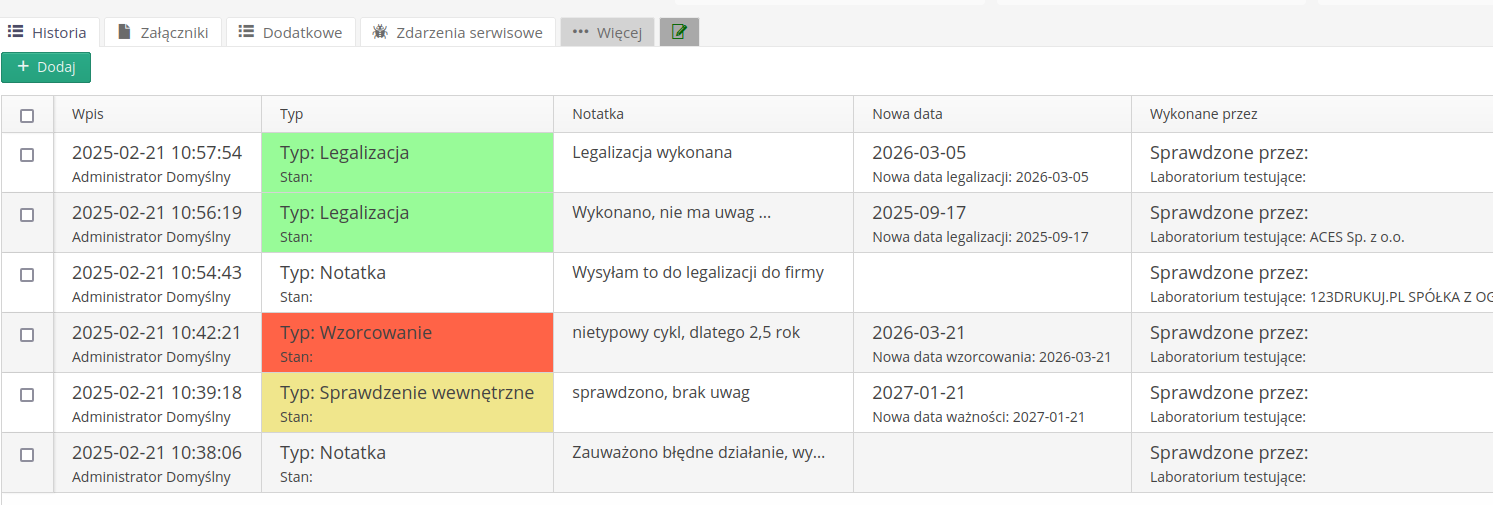The width and height of the screenshot is (1493, 505).
Task: Click the green edit pencil icon tab
Action: [679, 32]
